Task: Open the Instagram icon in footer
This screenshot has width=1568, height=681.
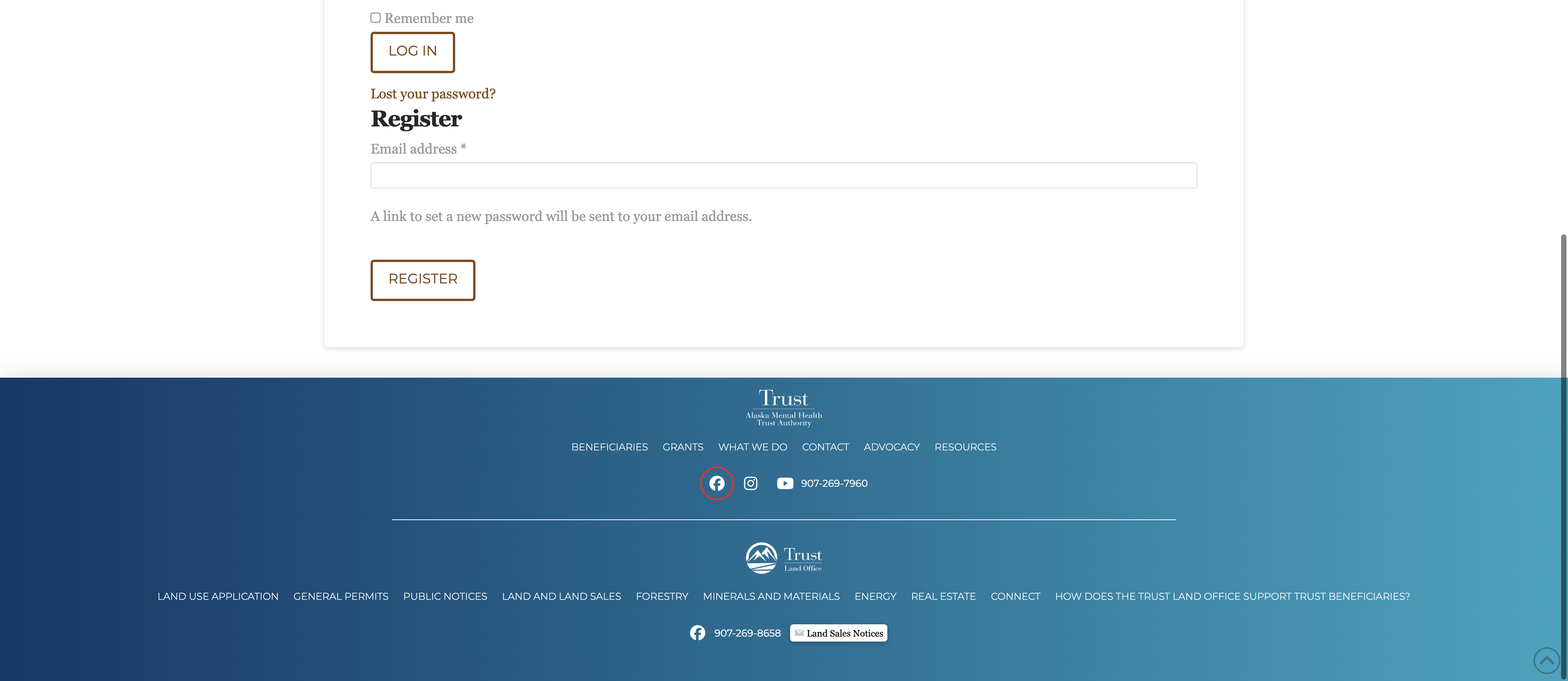Action: click(751, 483)
